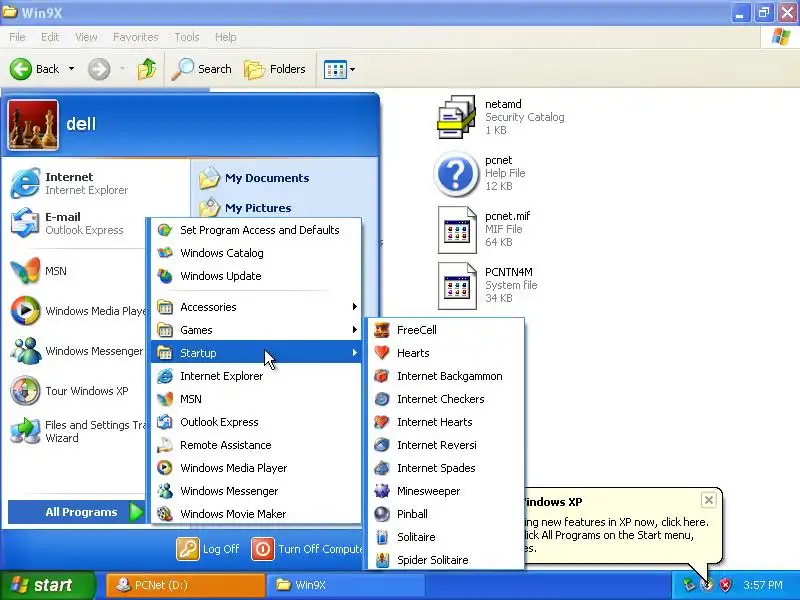This screenshot has width=800, height=600.
Task: Open Windows Media Player in All Programs list
Action: pyautogui.click(x=256, y=468)
